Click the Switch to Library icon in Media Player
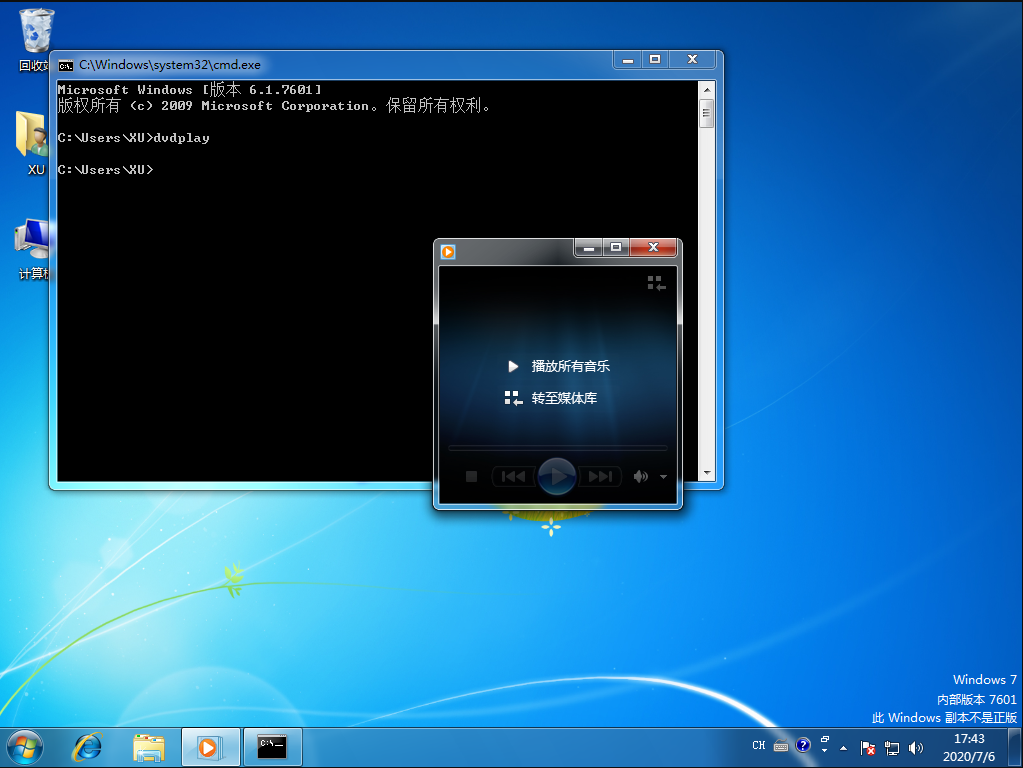The image size is (1023, 768). click(x=656, y=284)
